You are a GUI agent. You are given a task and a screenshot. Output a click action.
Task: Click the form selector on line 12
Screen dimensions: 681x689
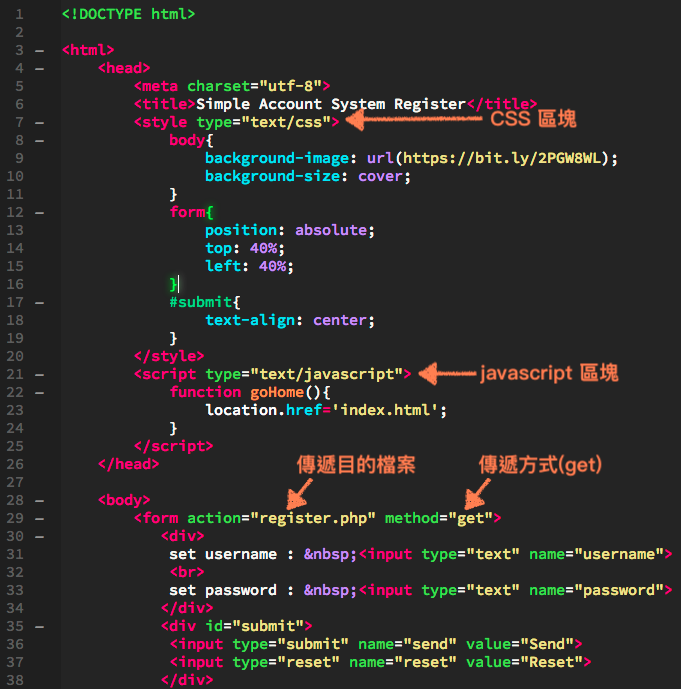point(187,212)
